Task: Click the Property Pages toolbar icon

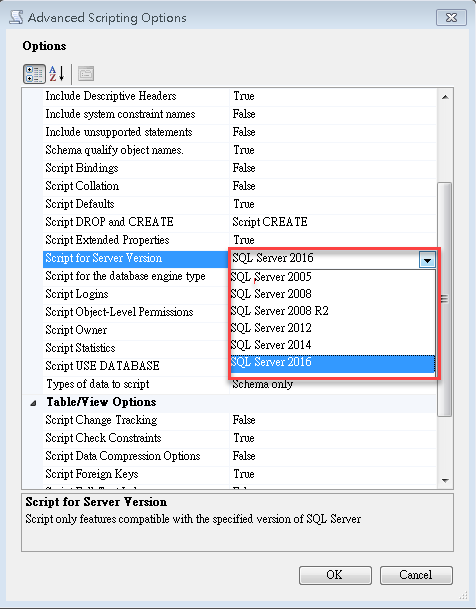Action: pyautogui.click(x=86, y=74)
